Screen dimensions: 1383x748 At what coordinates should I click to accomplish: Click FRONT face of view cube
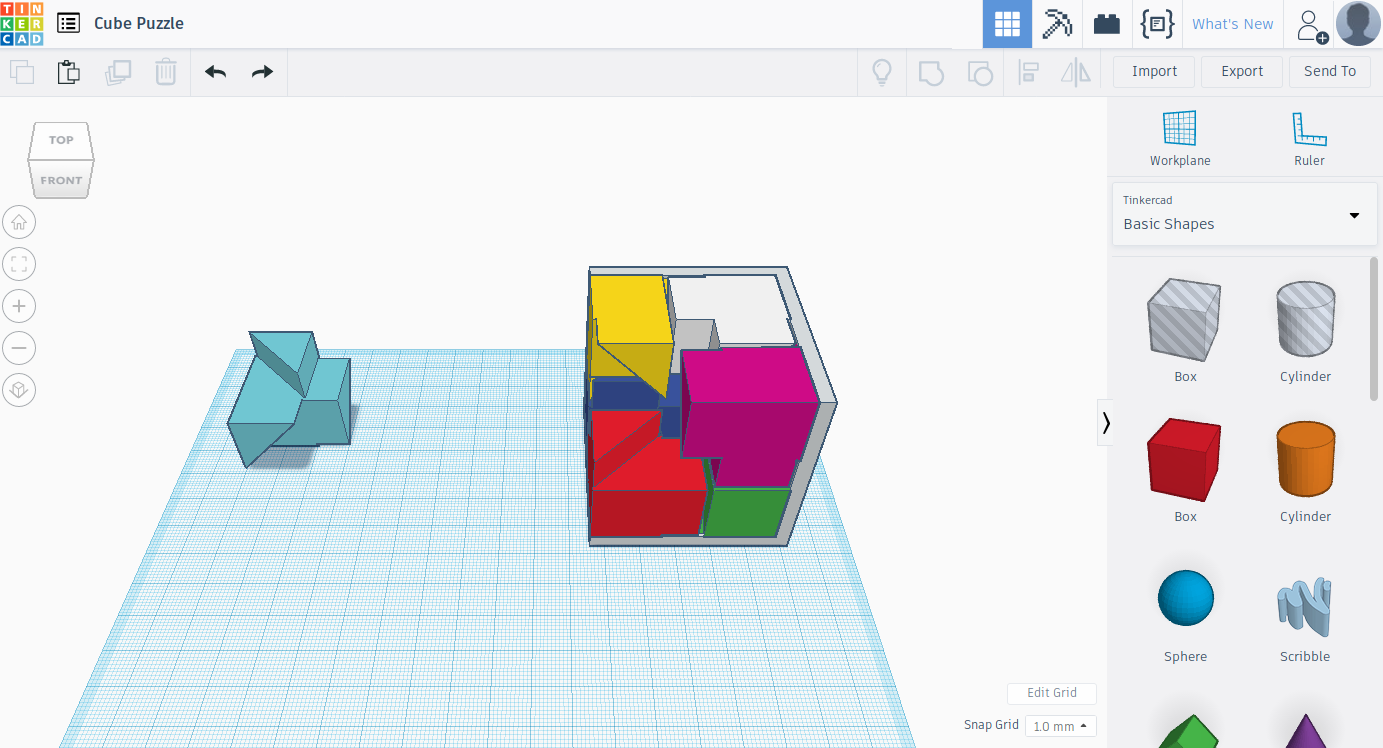tap(61, 180)
